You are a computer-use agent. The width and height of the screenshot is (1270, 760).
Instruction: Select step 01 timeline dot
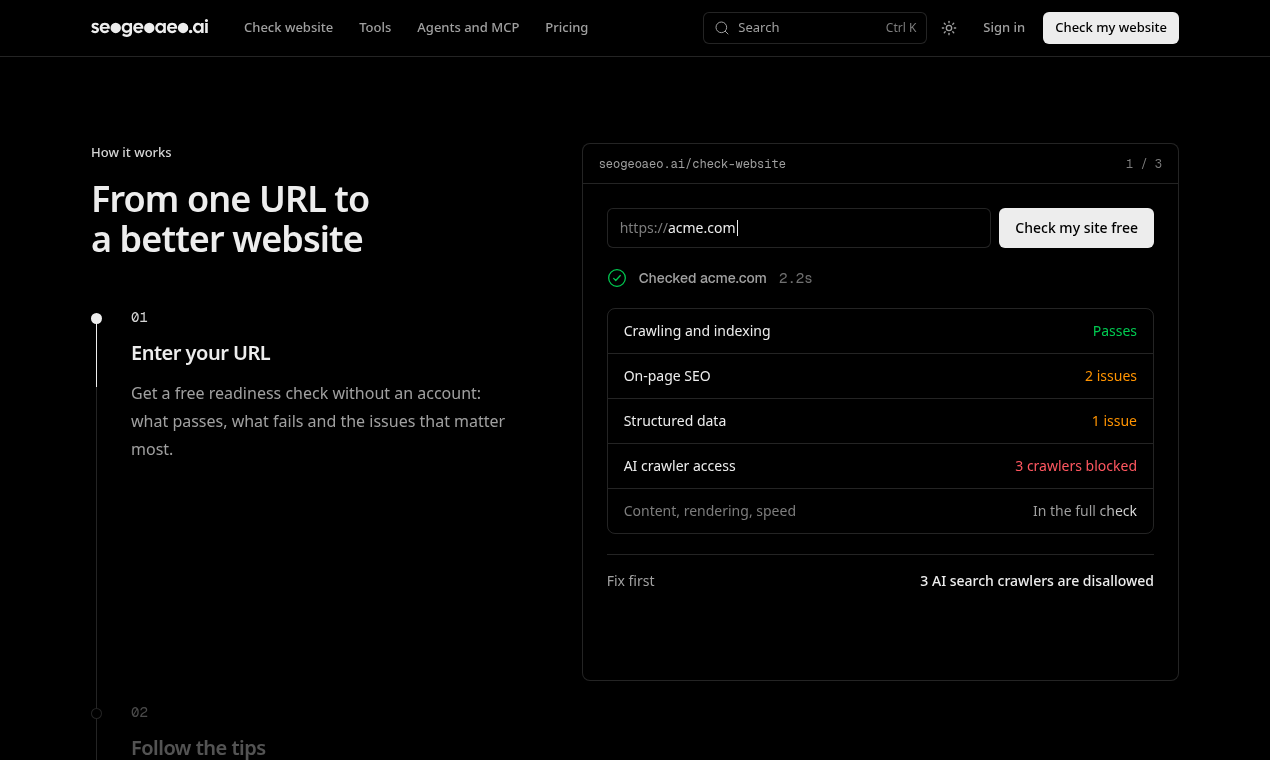pyautogui.click(x=96, y=319)
